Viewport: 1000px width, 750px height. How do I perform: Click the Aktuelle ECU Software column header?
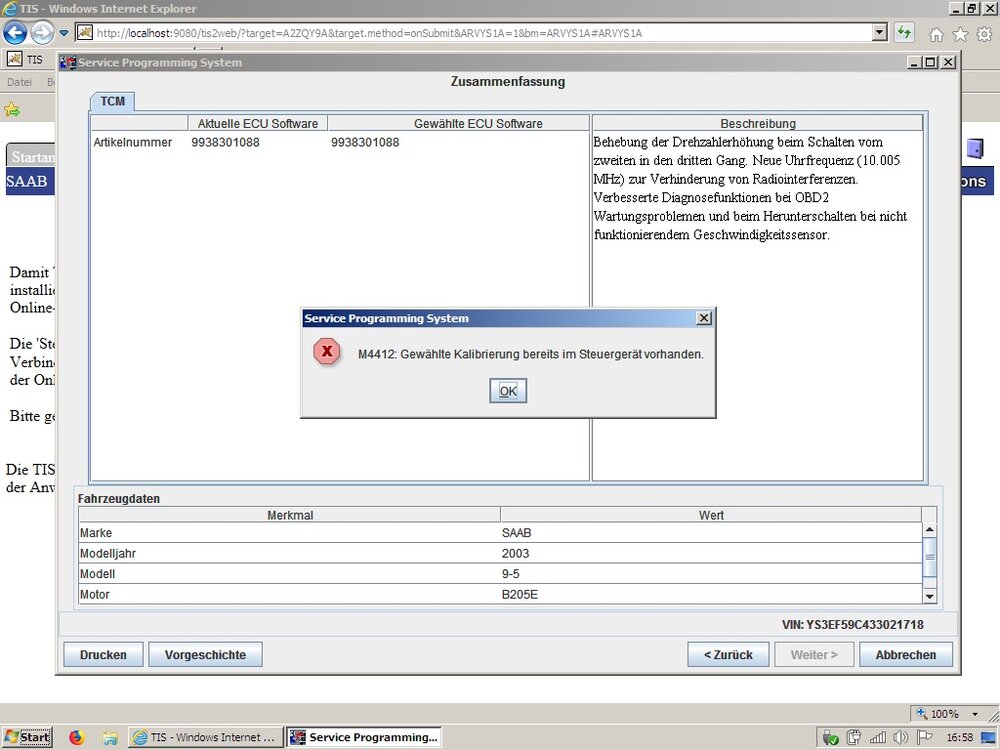[258, 124]
